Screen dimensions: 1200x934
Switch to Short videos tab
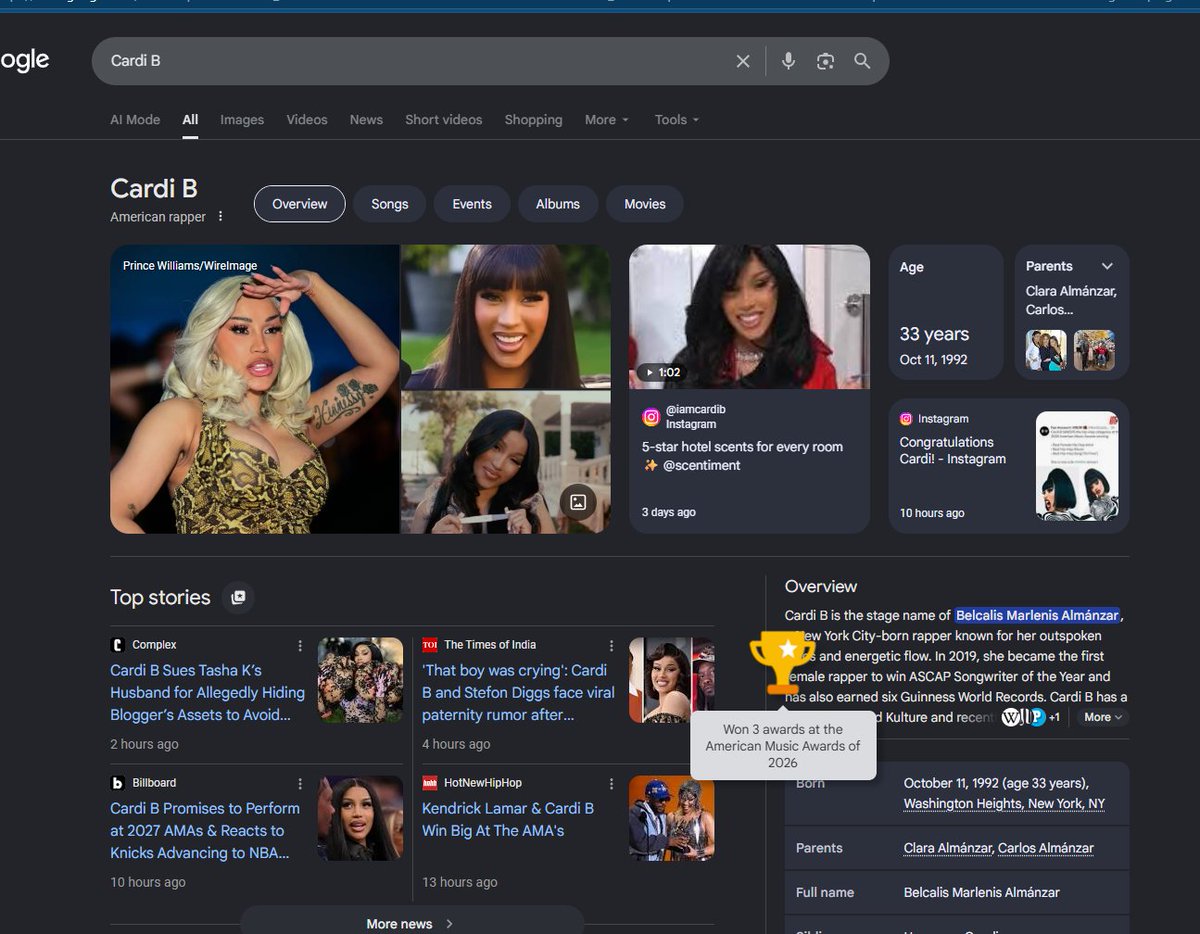pos(443,119)
